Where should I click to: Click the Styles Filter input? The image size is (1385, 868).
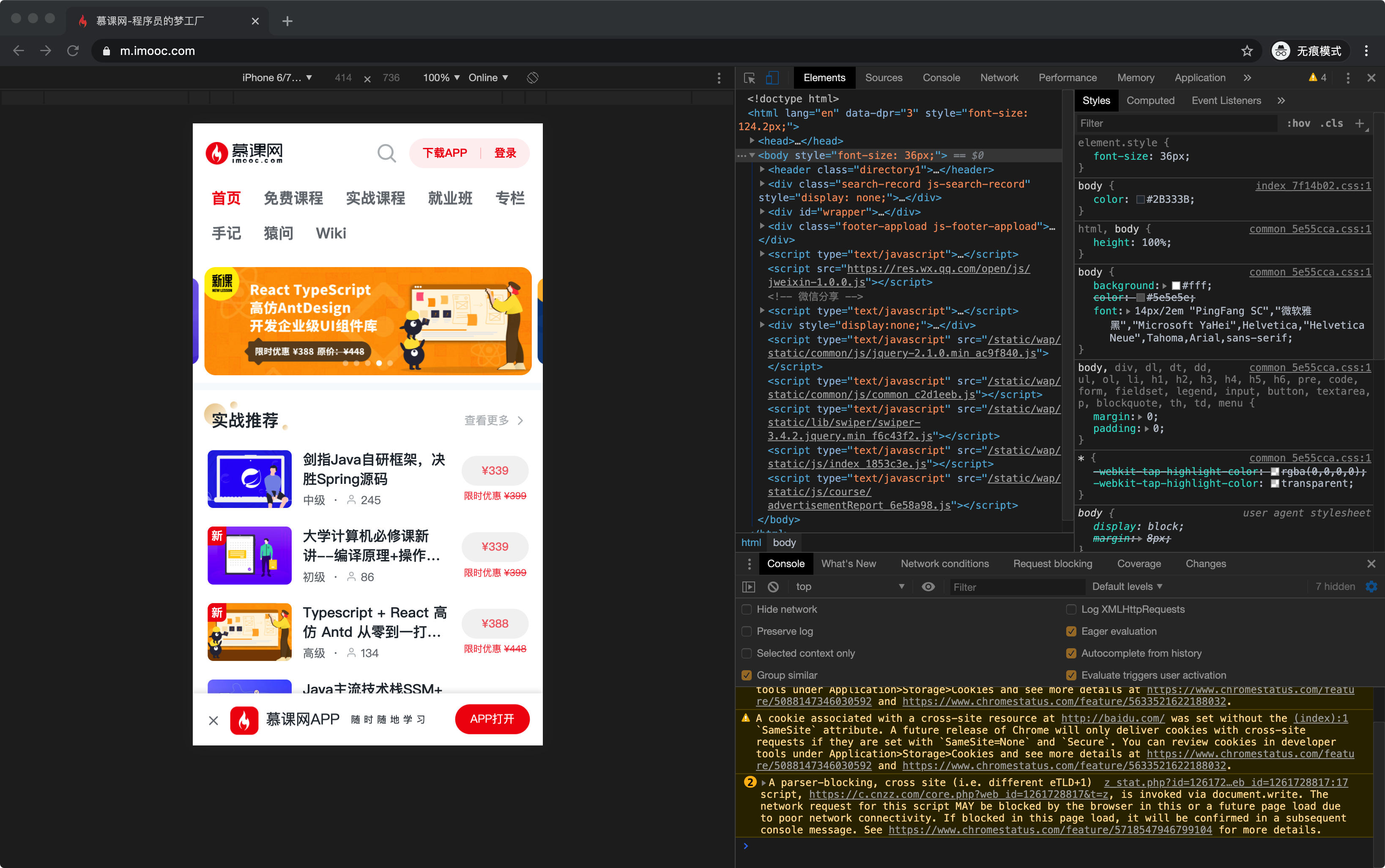click(x=1177, y=123)
